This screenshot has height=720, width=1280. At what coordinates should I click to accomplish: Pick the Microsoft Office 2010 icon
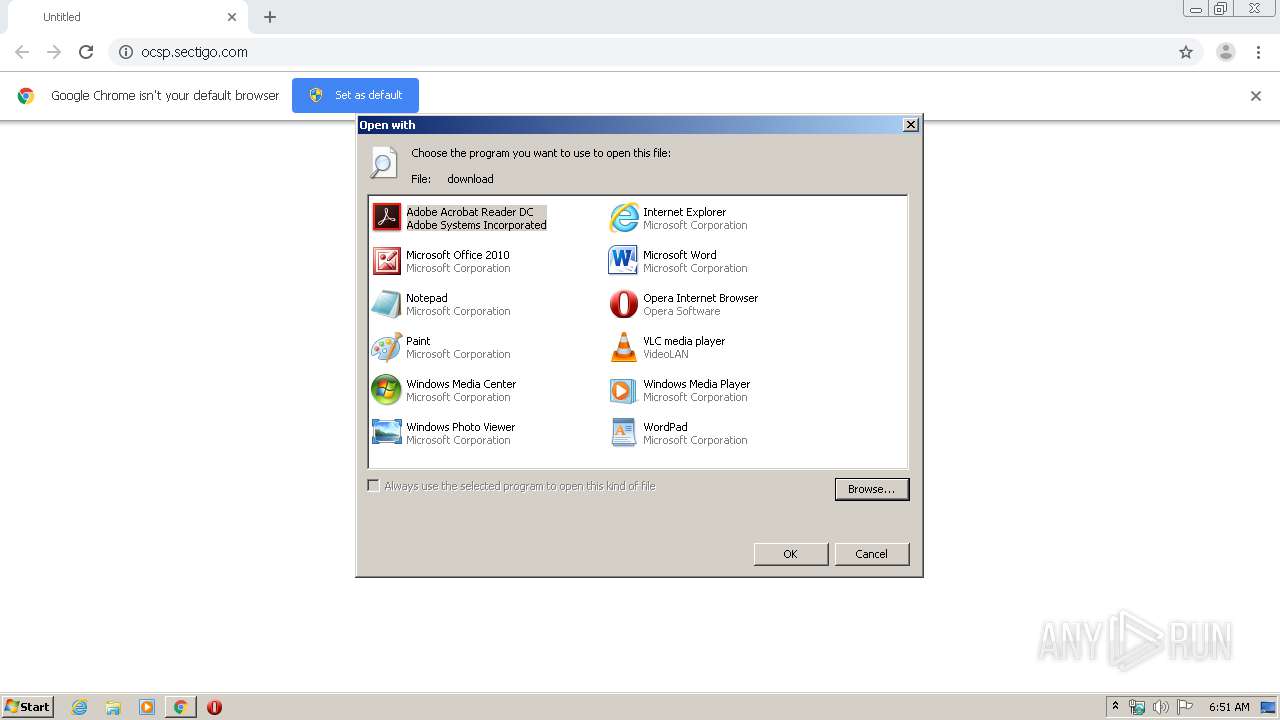click(386, 260)
